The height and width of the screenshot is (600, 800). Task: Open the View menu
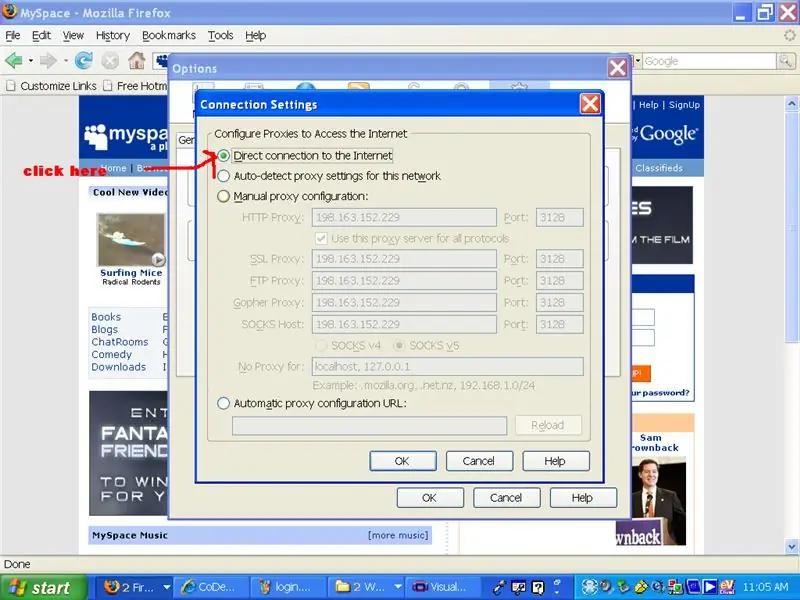73,35
